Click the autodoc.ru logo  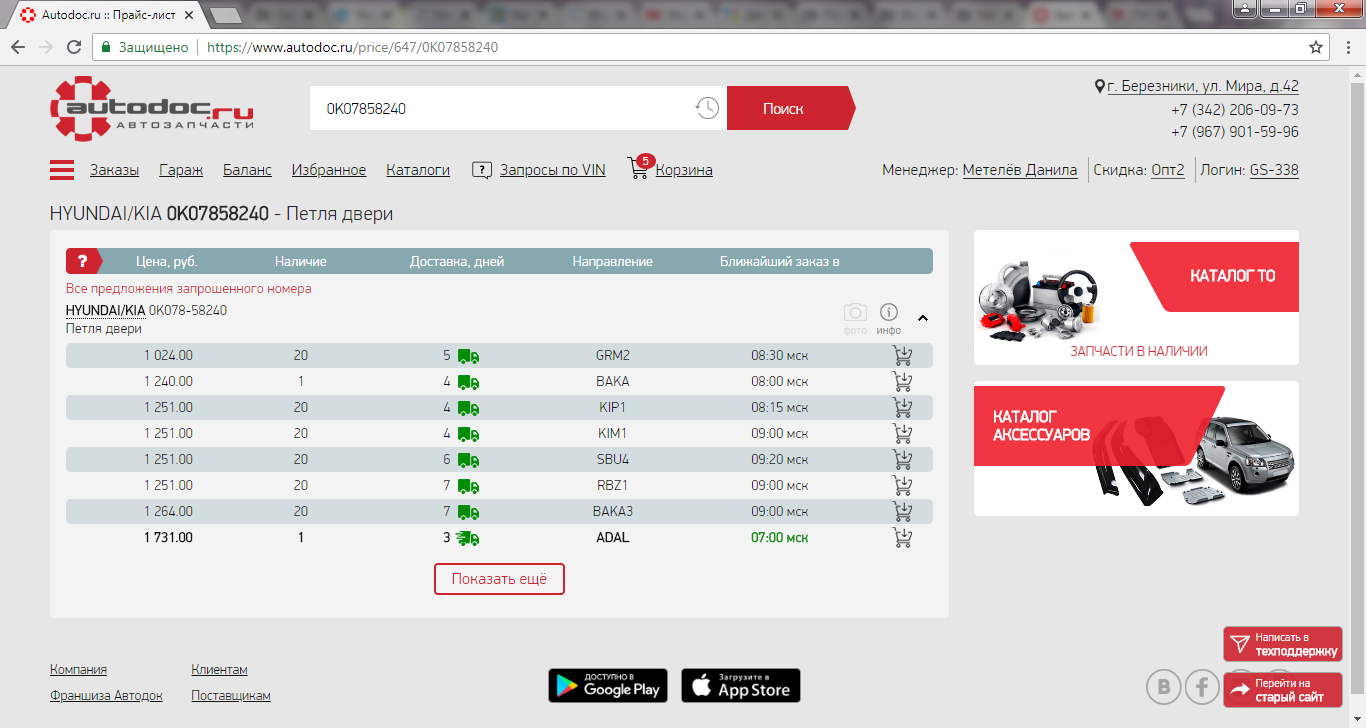pos(152,108)
